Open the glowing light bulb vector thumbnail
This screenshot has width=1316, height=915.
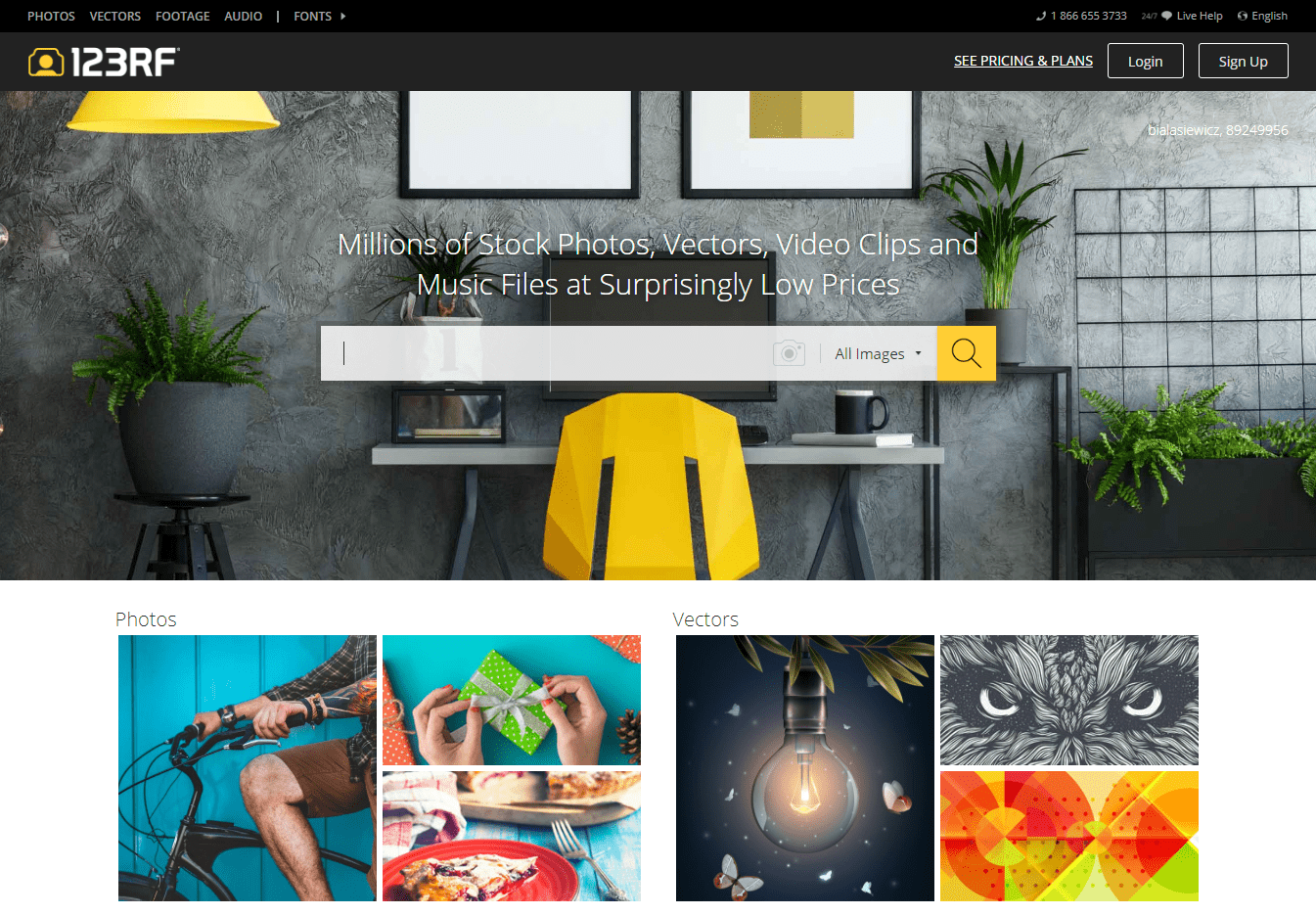click(805, 768)
